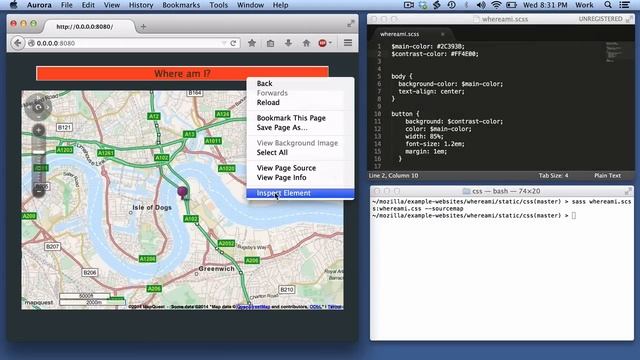Click the Wi-Fi status icon
640x360 pixels.
click(x=496, y=5)
